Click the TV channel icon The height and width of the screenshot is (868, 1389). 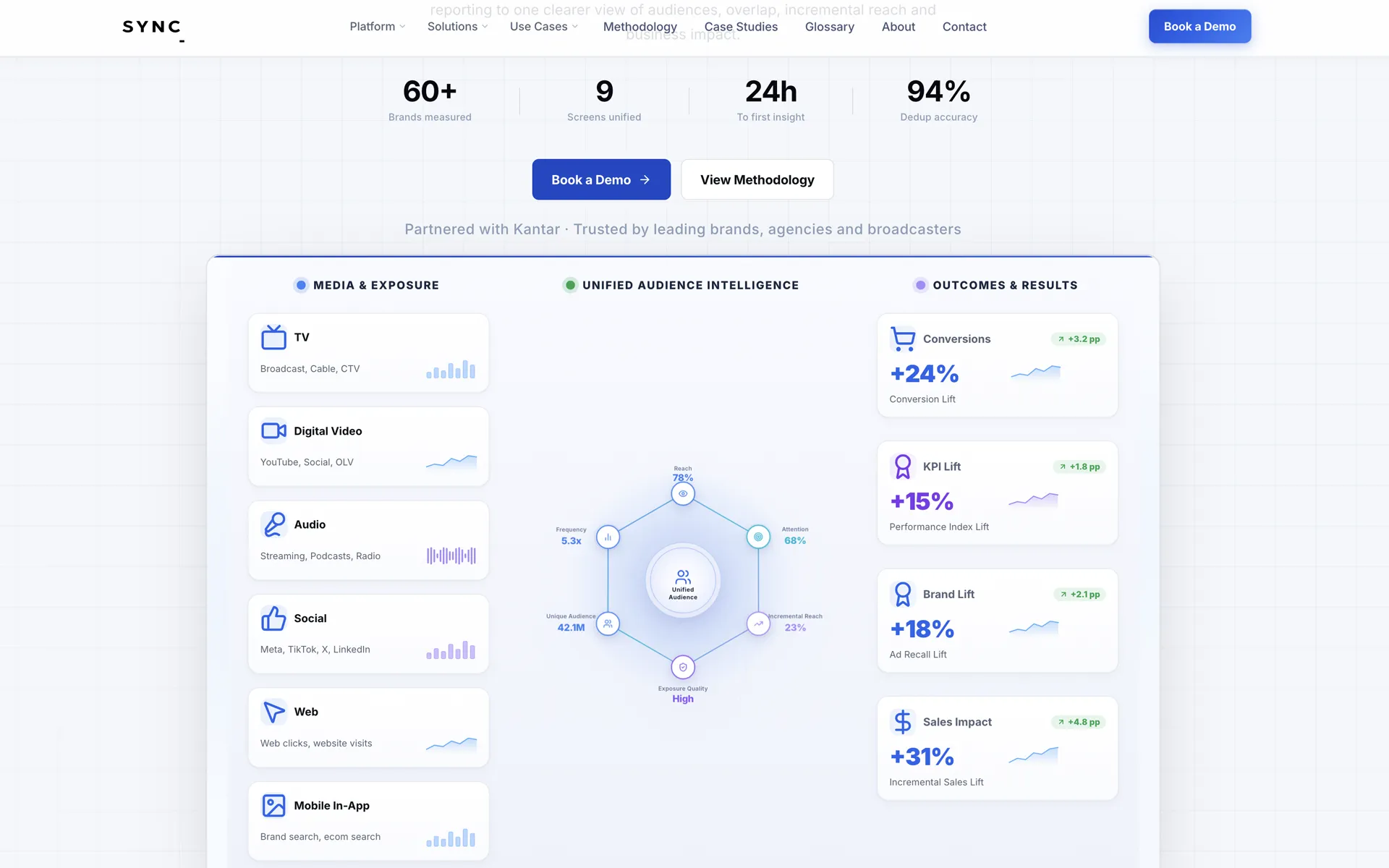[273, 337]
